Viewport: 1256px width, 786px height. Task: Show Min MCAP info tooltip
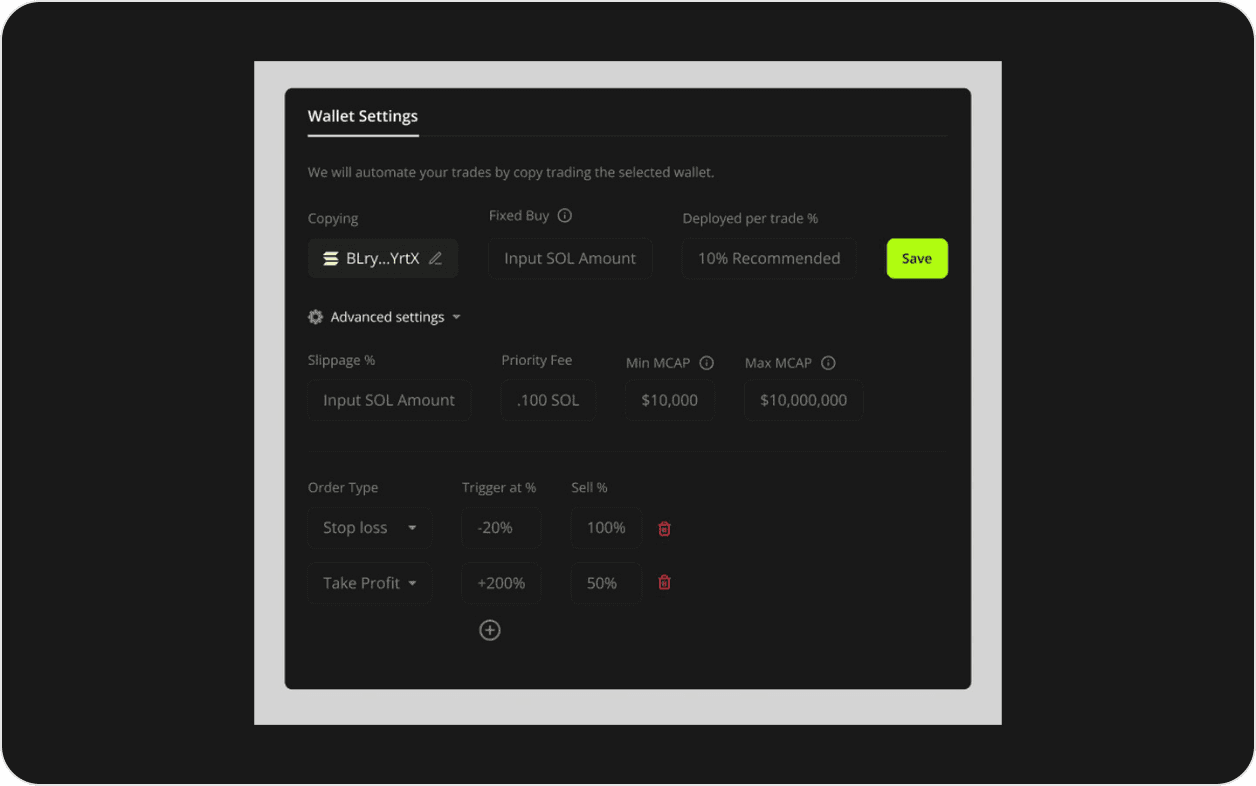(706, 363)
